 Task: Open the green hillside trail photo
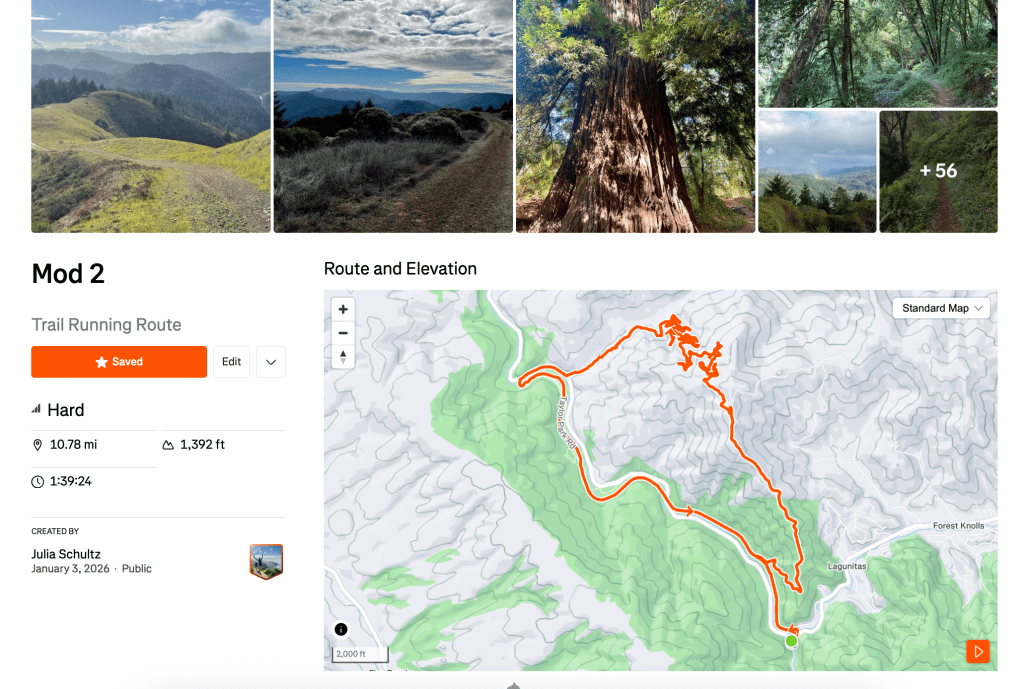(x=151, y=116)
